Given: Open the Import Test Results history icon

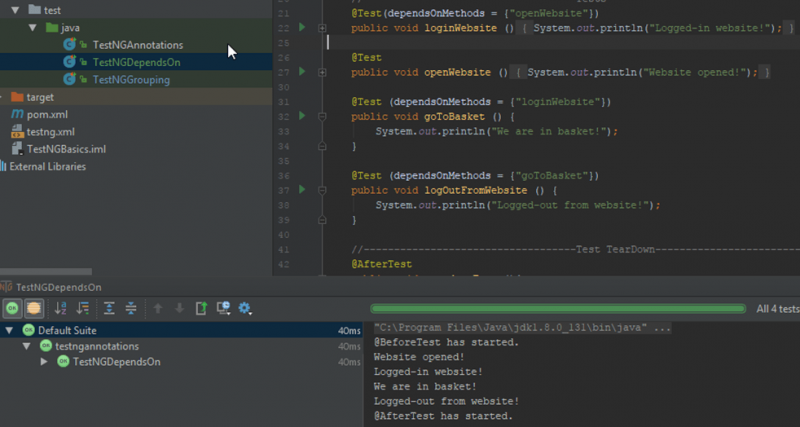Looking at the screenshot, I should pos(222,308).
